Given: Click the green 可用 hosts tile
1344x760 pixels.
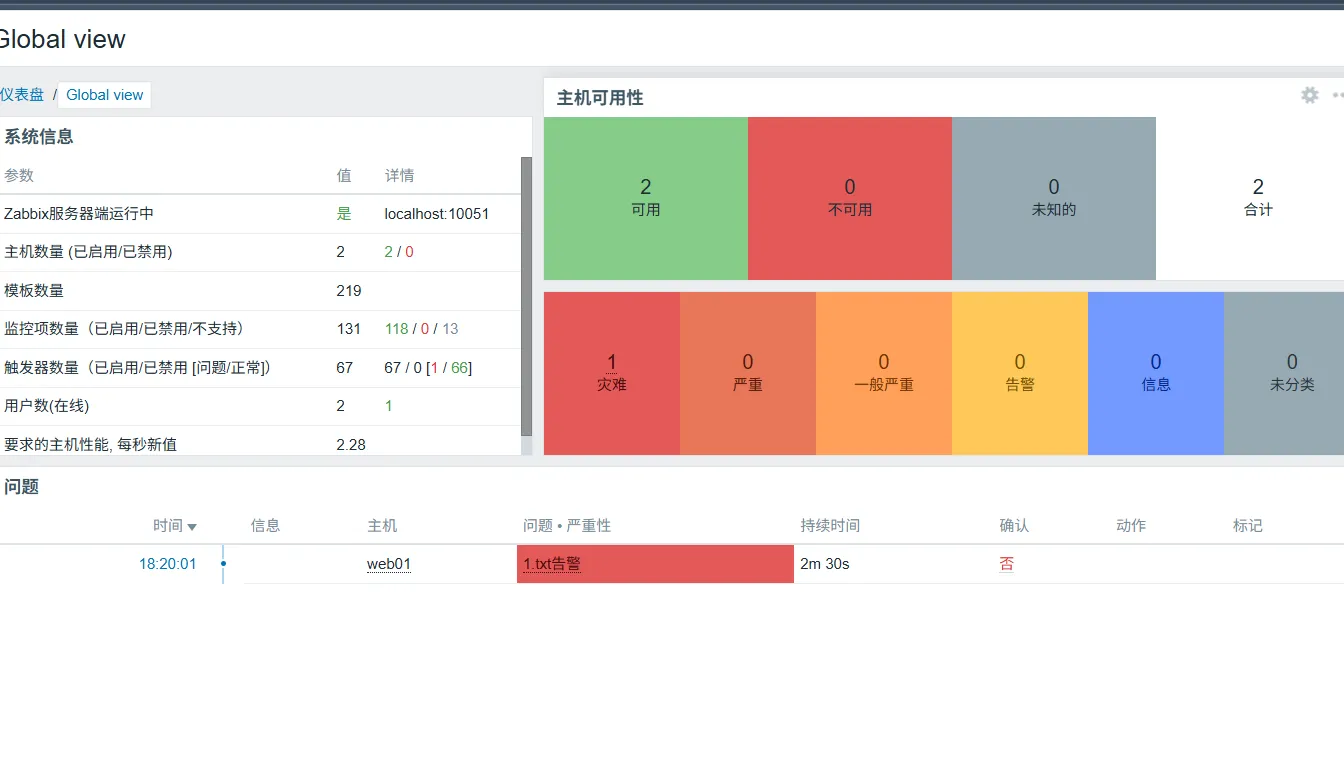Looking at the screenshot, I should (645, 198).
